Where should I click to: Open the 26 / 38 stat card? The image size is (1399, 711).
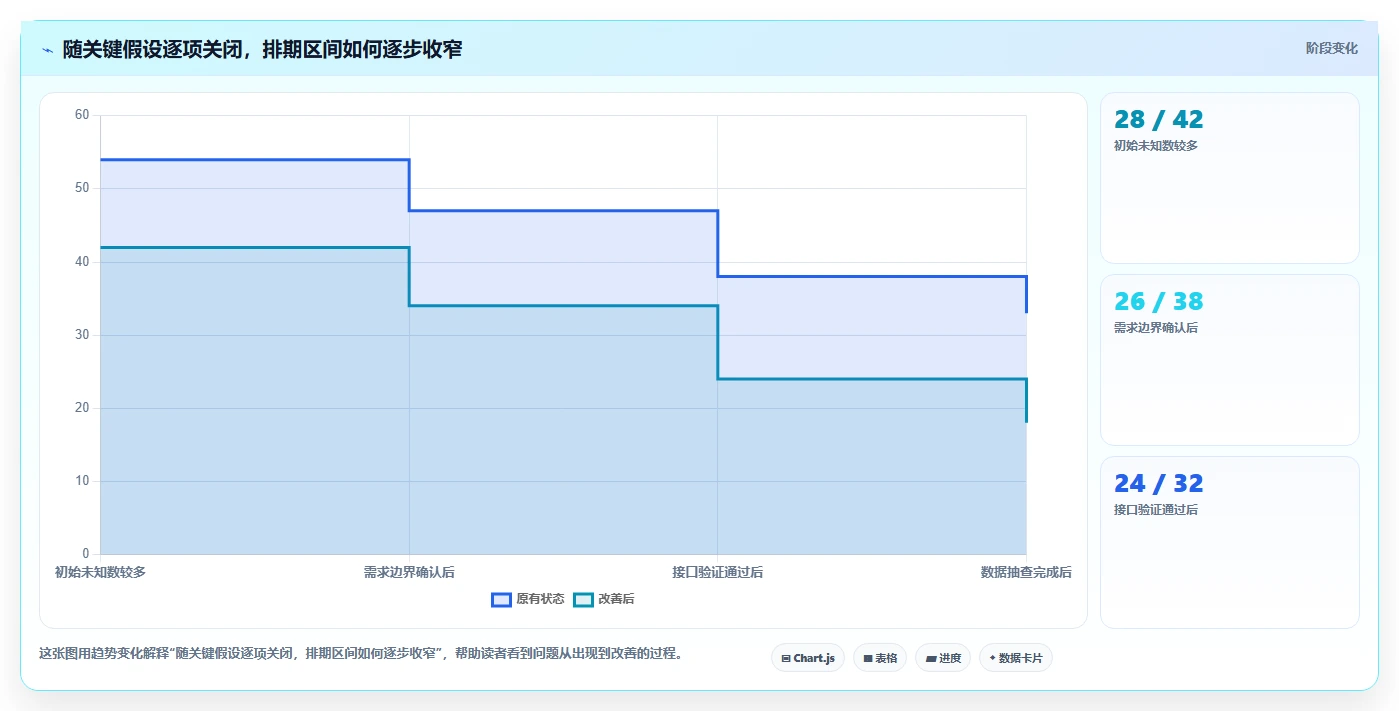click(x=1229, y=360)
